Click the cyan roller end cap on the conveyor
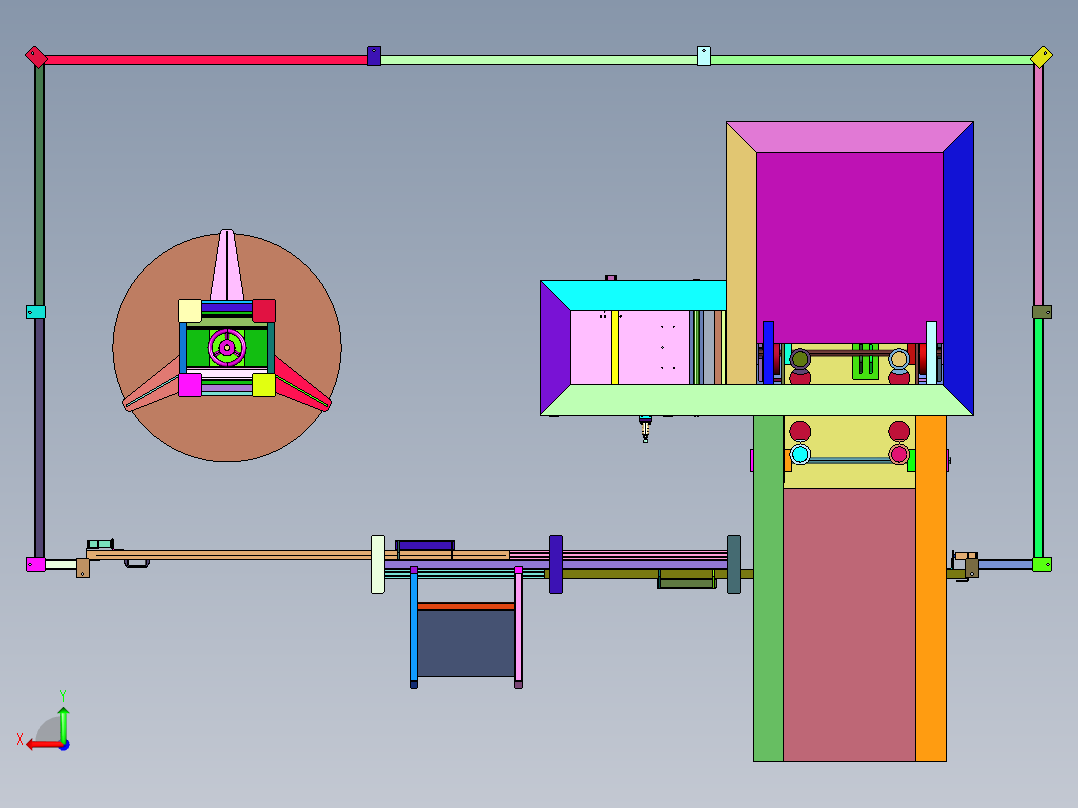This screenshot has width=1078, height=808. coord(800,455)
